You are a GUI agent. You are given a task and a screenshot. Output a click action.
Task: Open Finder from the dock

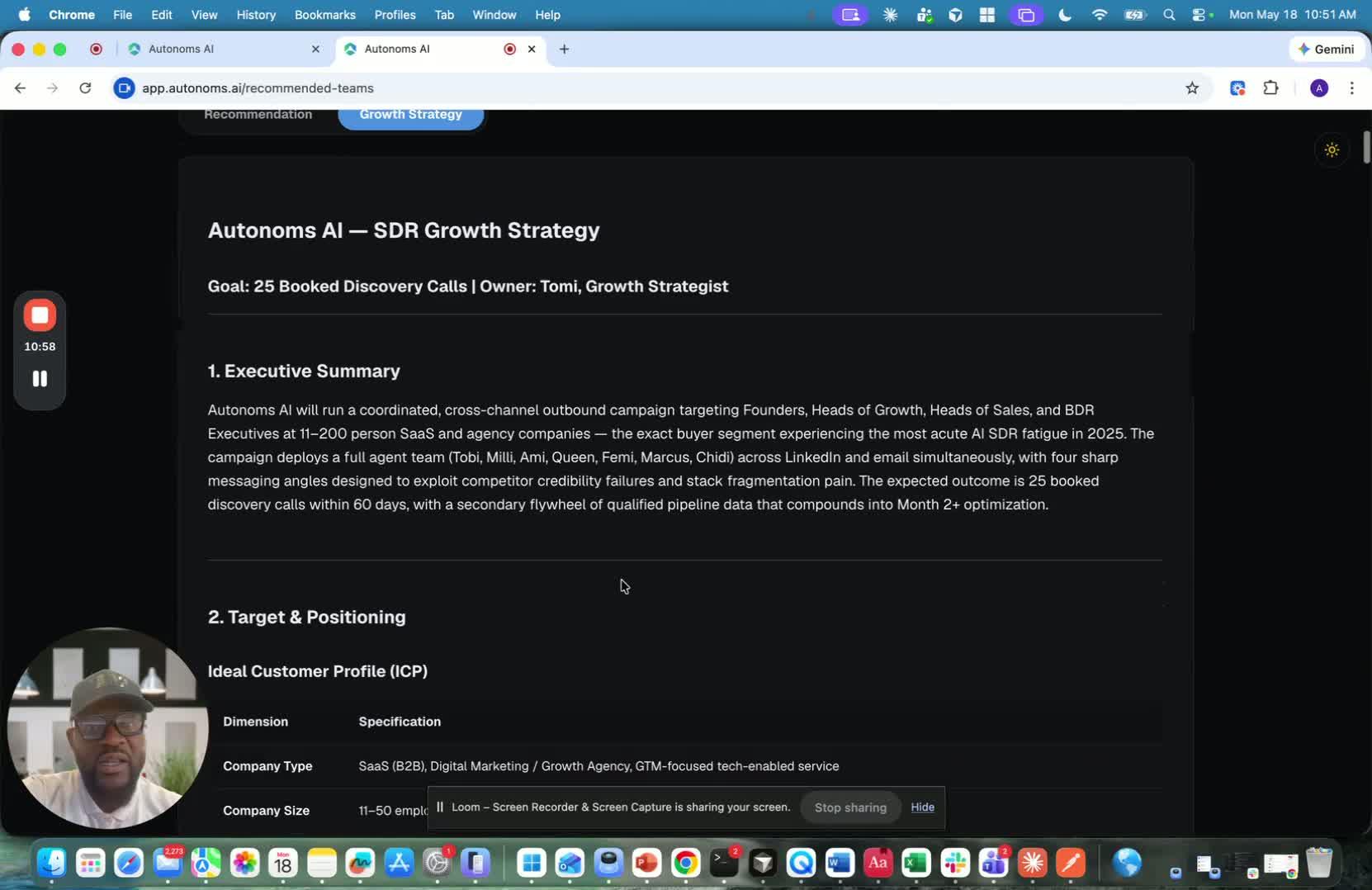coord(51,864)
